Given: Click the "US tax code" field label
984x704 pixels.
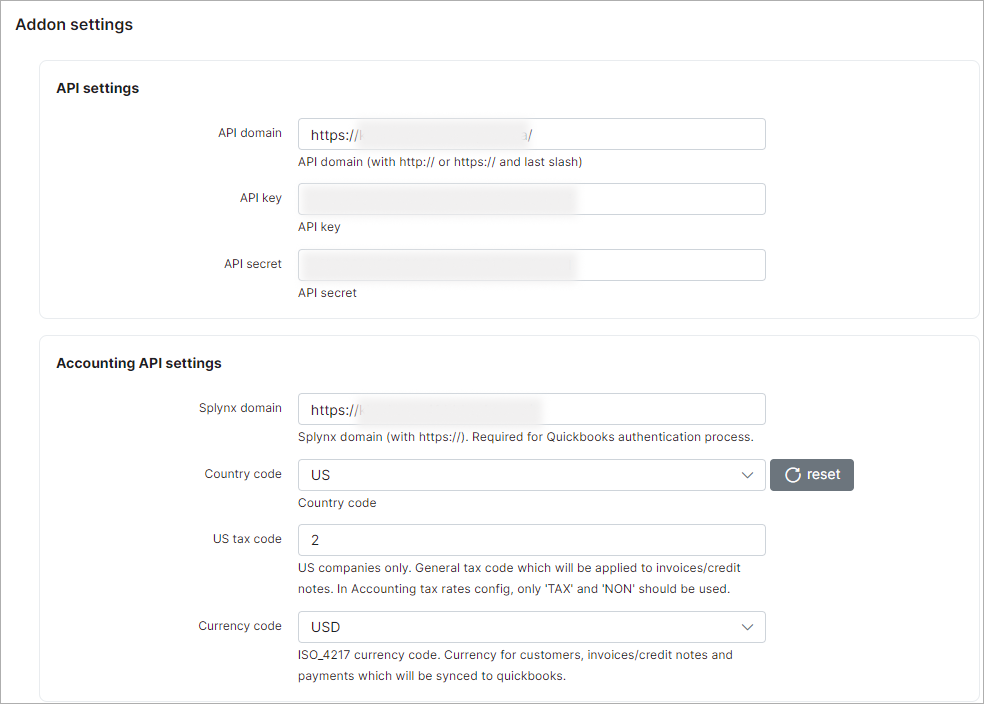Looking at the screenshot, I should pos(247,539).
